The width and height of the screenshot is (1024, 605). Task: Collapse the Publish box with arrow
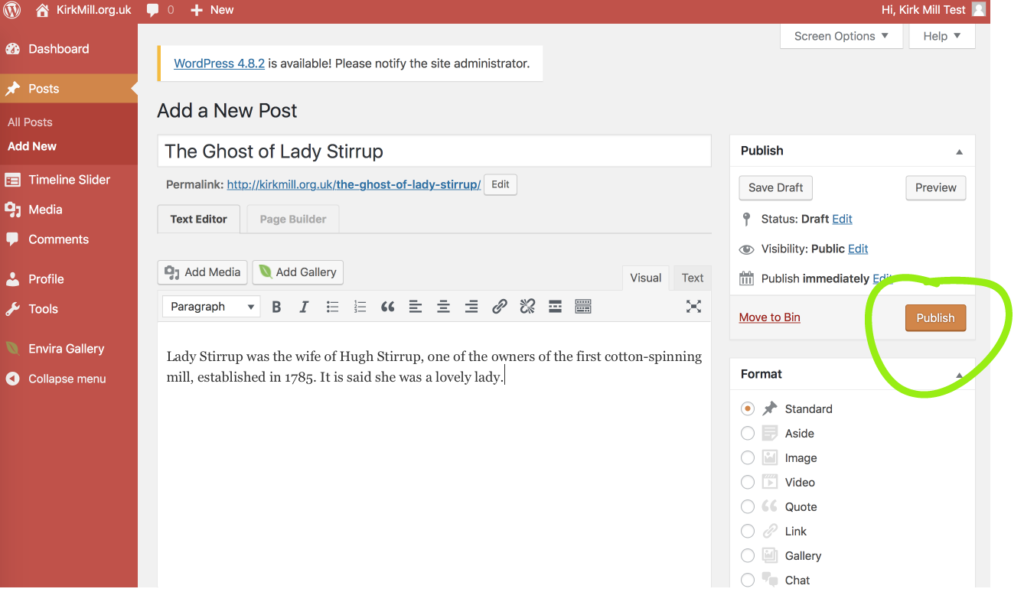click(959, 152)
